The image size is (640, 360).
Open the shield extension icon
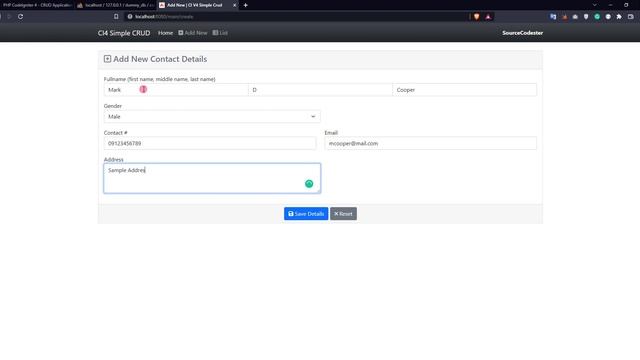(586, 17)
